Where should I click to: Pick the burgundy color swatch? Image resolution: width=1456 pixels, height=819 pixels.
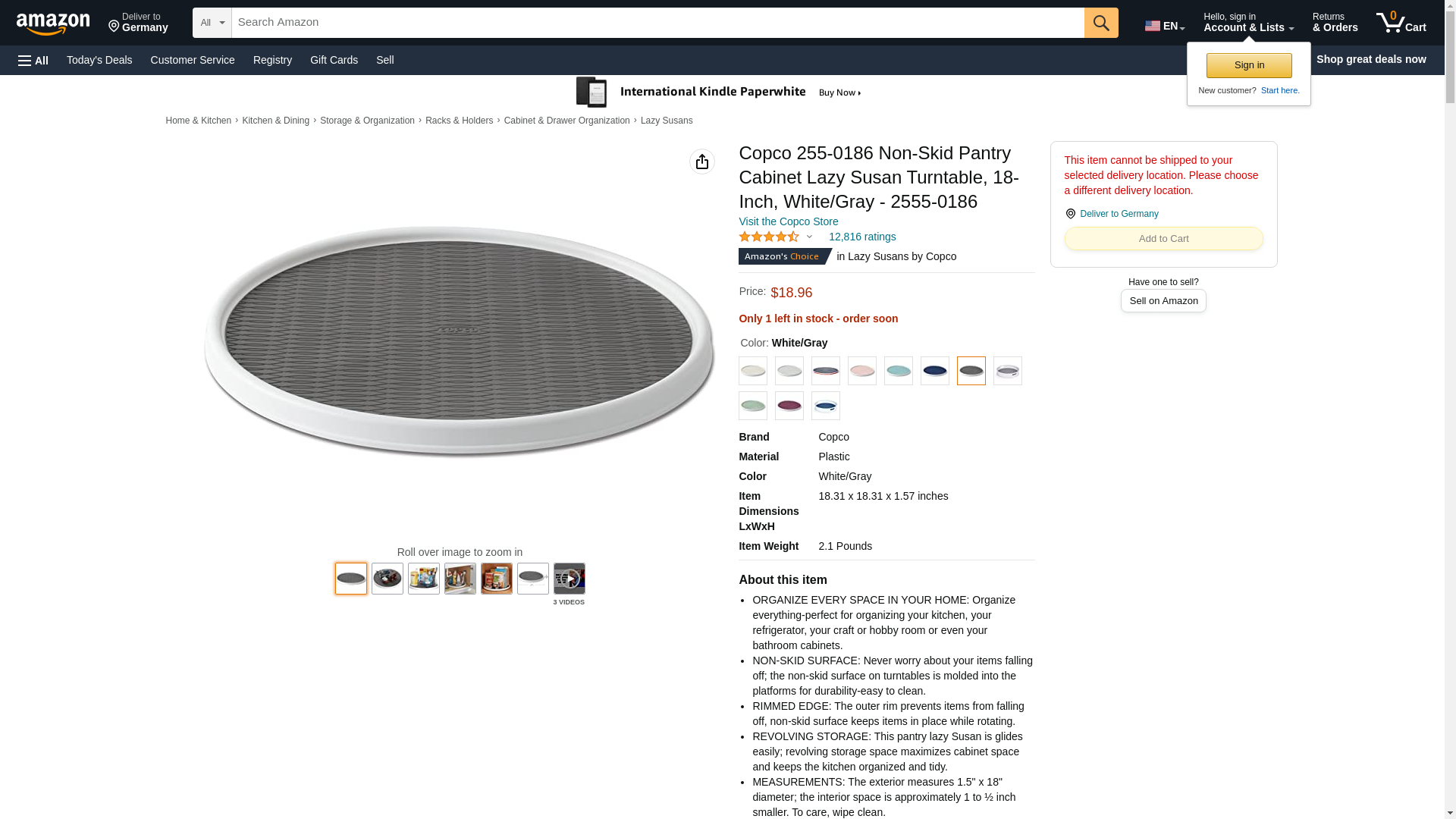pos(789,406)
